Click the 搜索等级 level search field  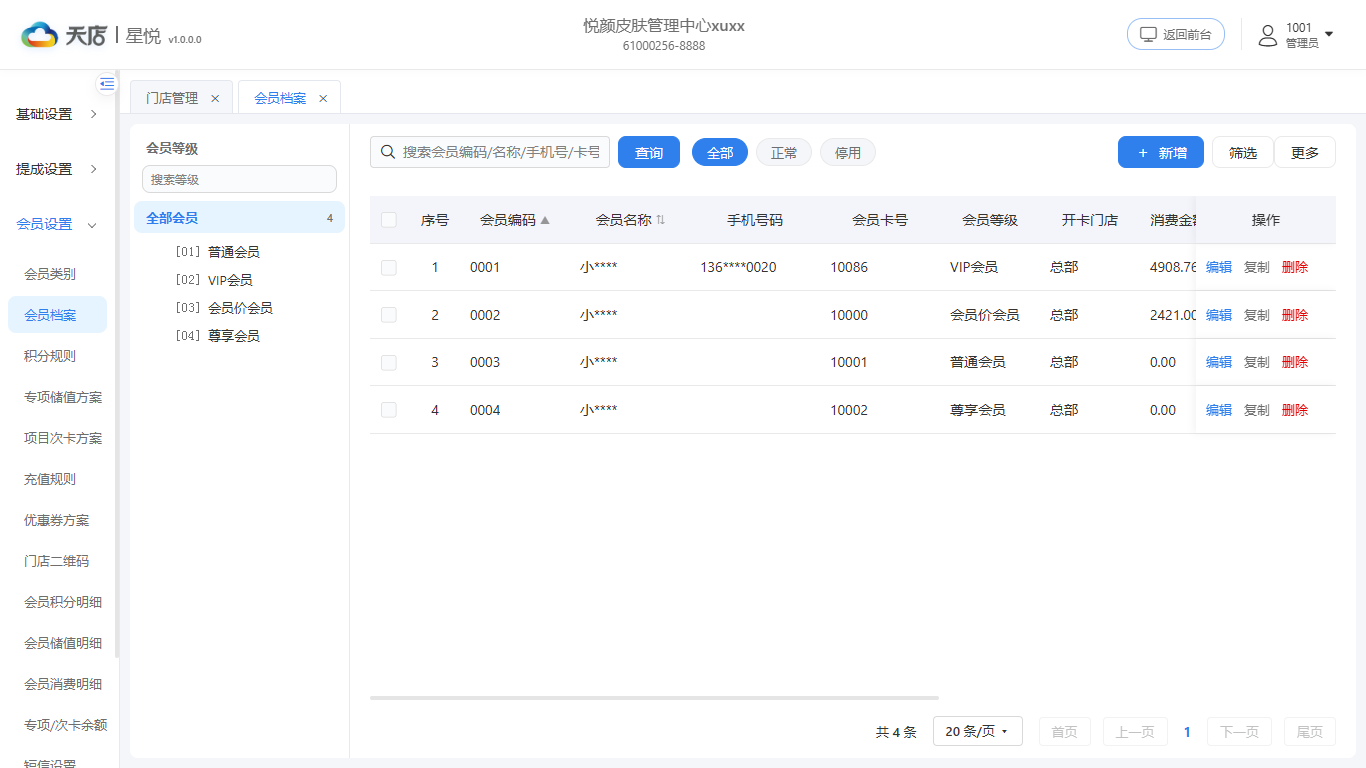(239, 179)
